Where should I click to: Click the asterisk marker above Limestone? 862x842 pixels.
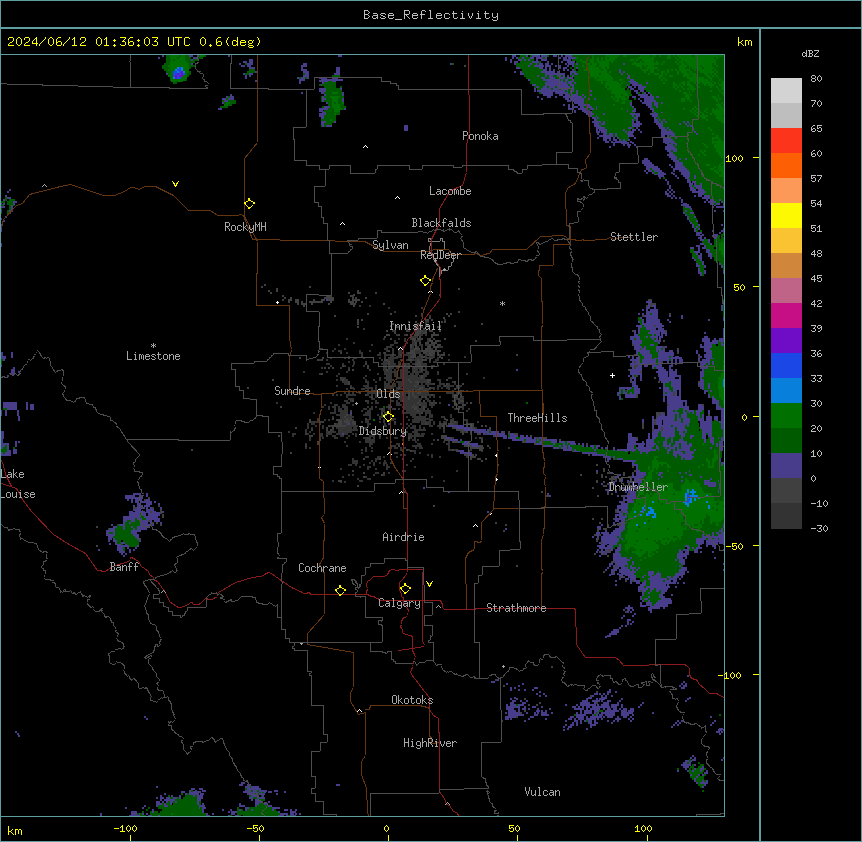click(153, 346)
